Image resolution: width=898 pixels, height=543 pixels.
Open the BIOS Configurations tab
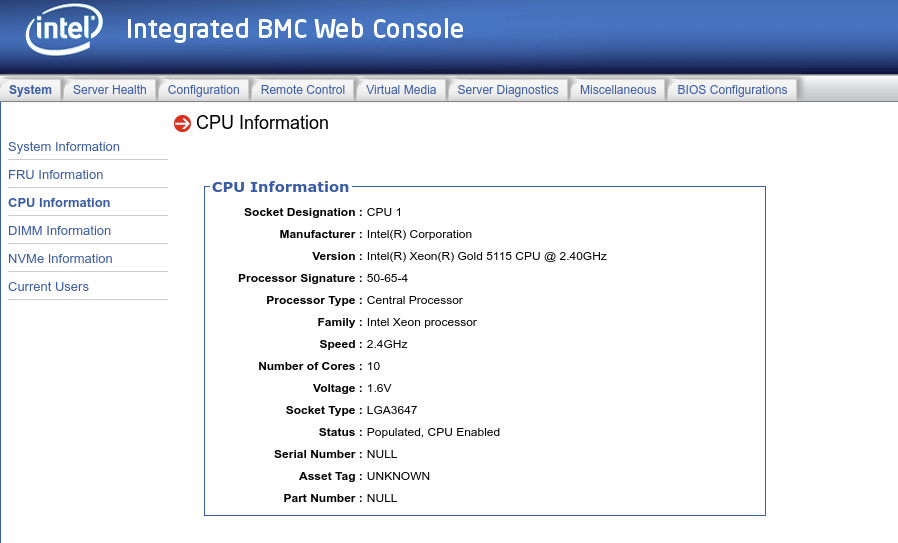pos(732,90)
